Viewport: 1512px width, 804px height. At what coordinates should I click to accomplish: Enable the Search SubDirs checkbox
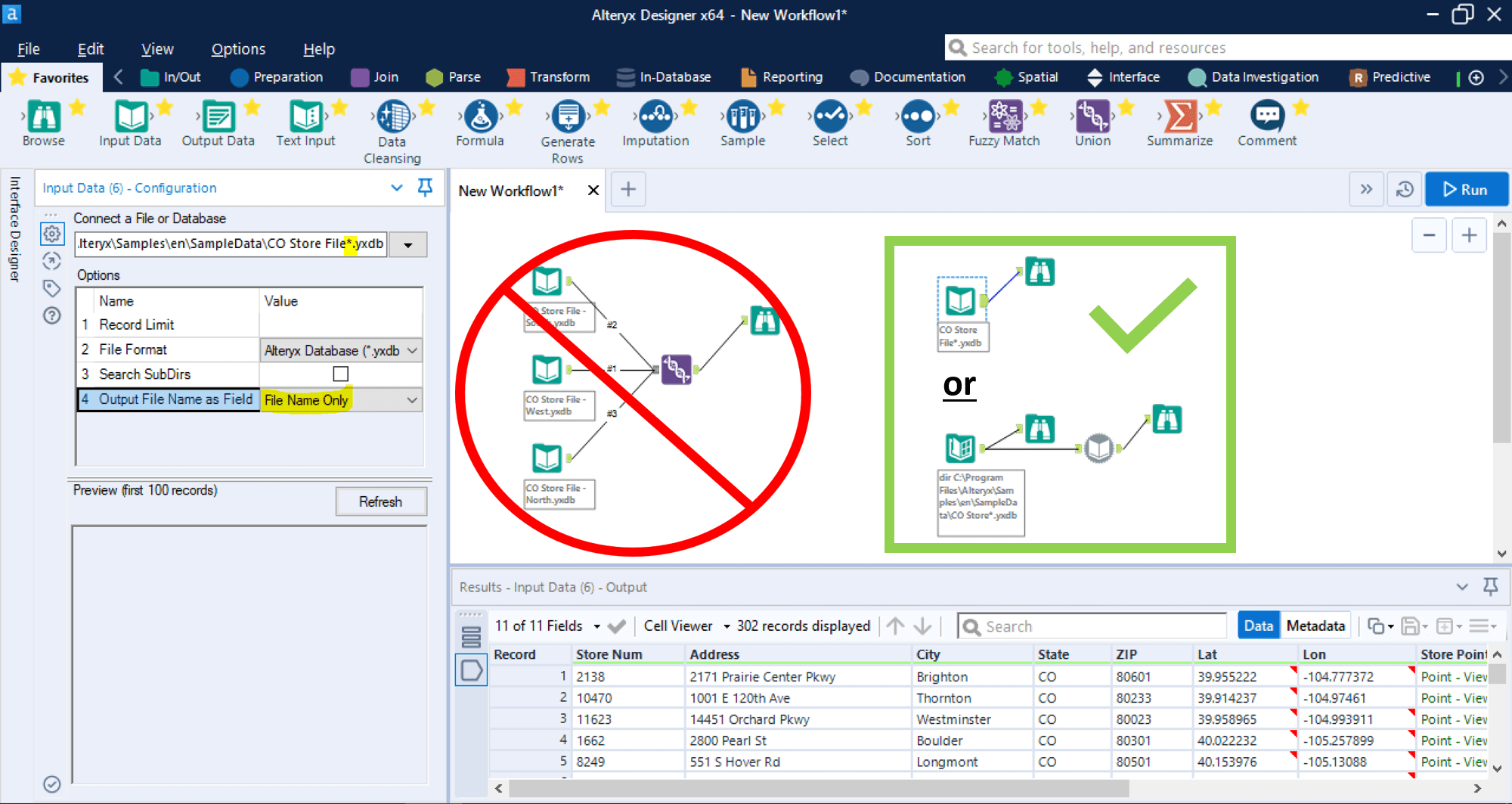point(341,374)
